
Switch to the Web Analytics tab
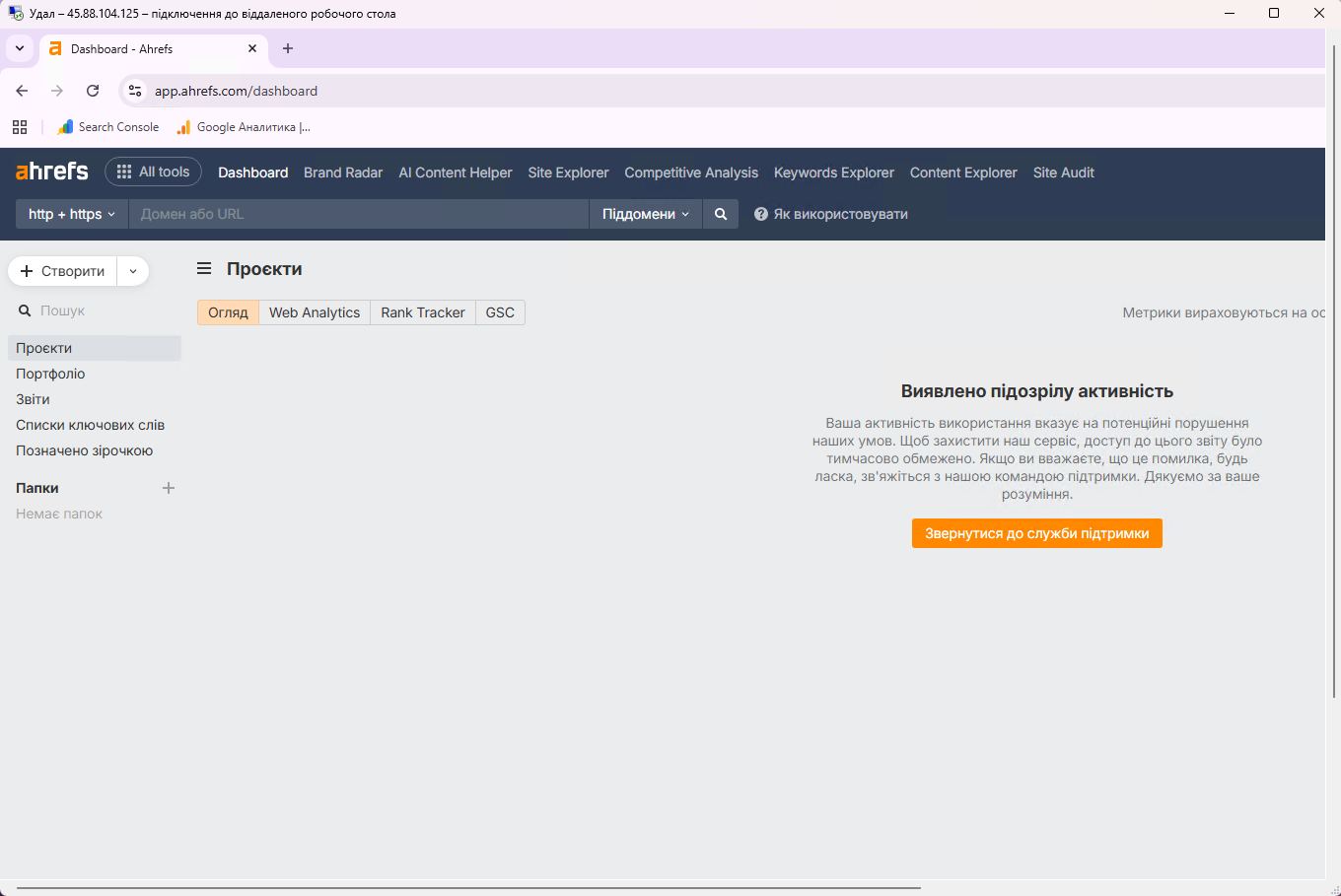tap(315, 312)
